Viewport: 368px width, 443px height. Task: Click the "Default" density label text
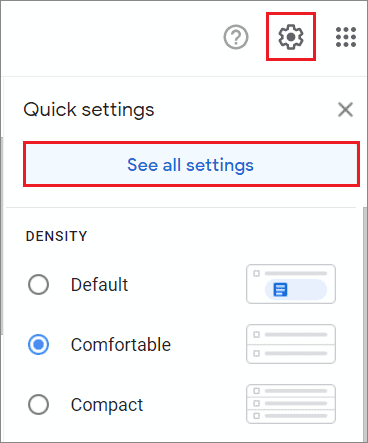(x=99, y=285)
